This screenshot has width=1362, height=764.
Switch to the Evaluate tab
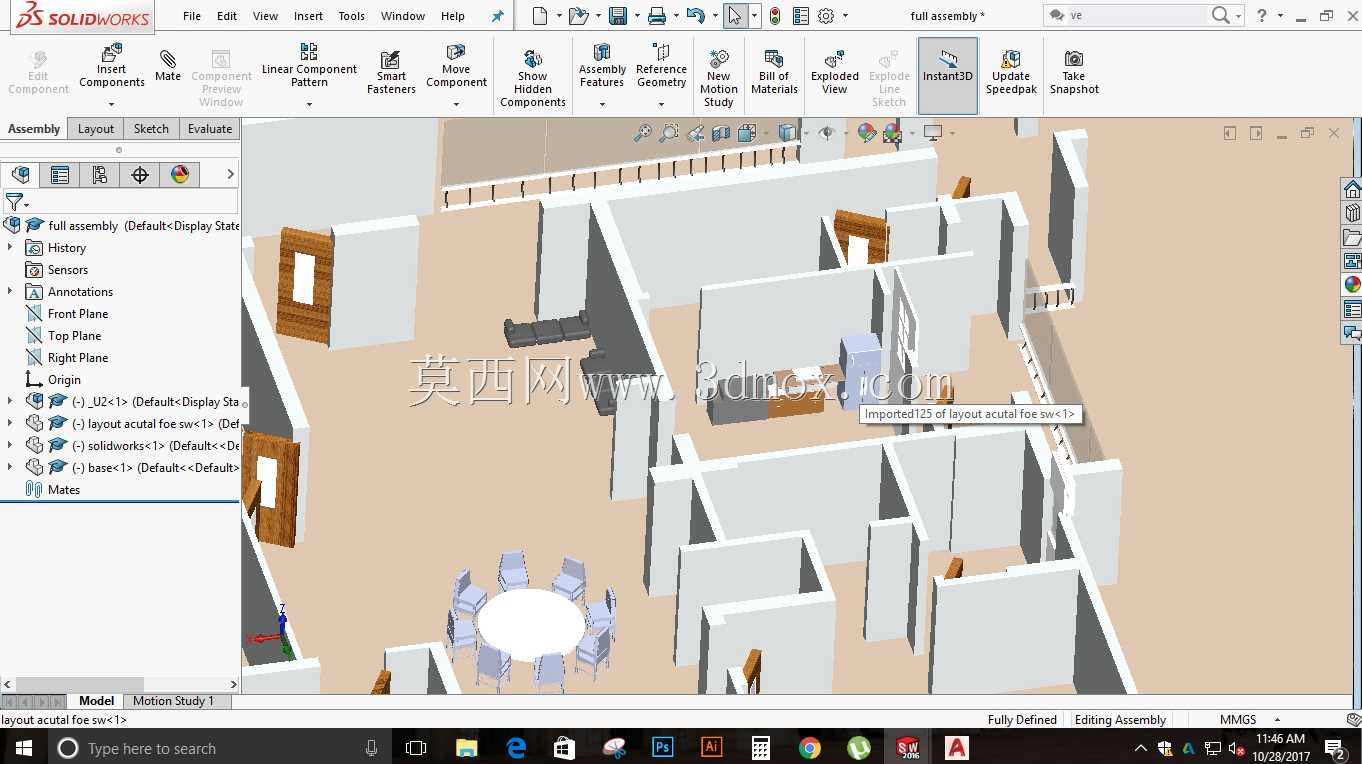tap(210, 129)
